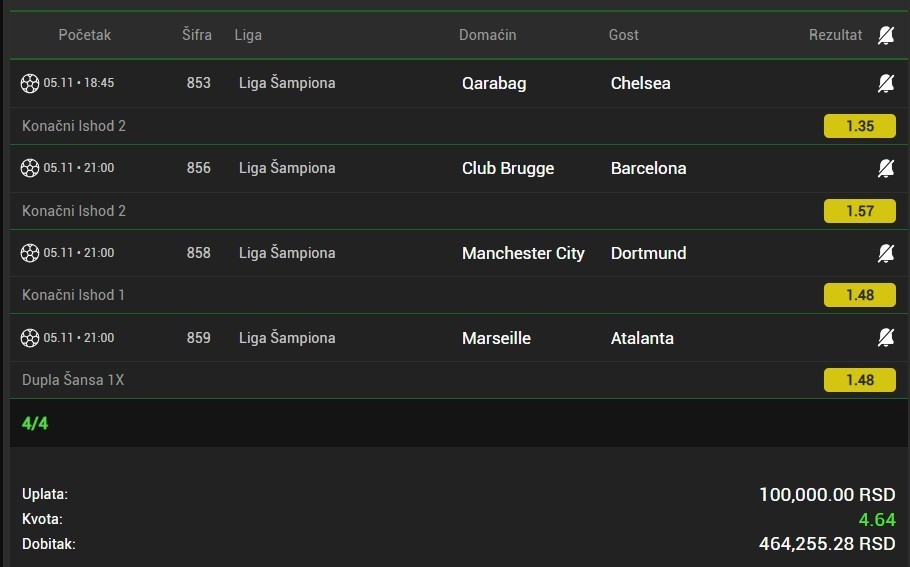Click the soccer ball icon for Marseille match

30,338
